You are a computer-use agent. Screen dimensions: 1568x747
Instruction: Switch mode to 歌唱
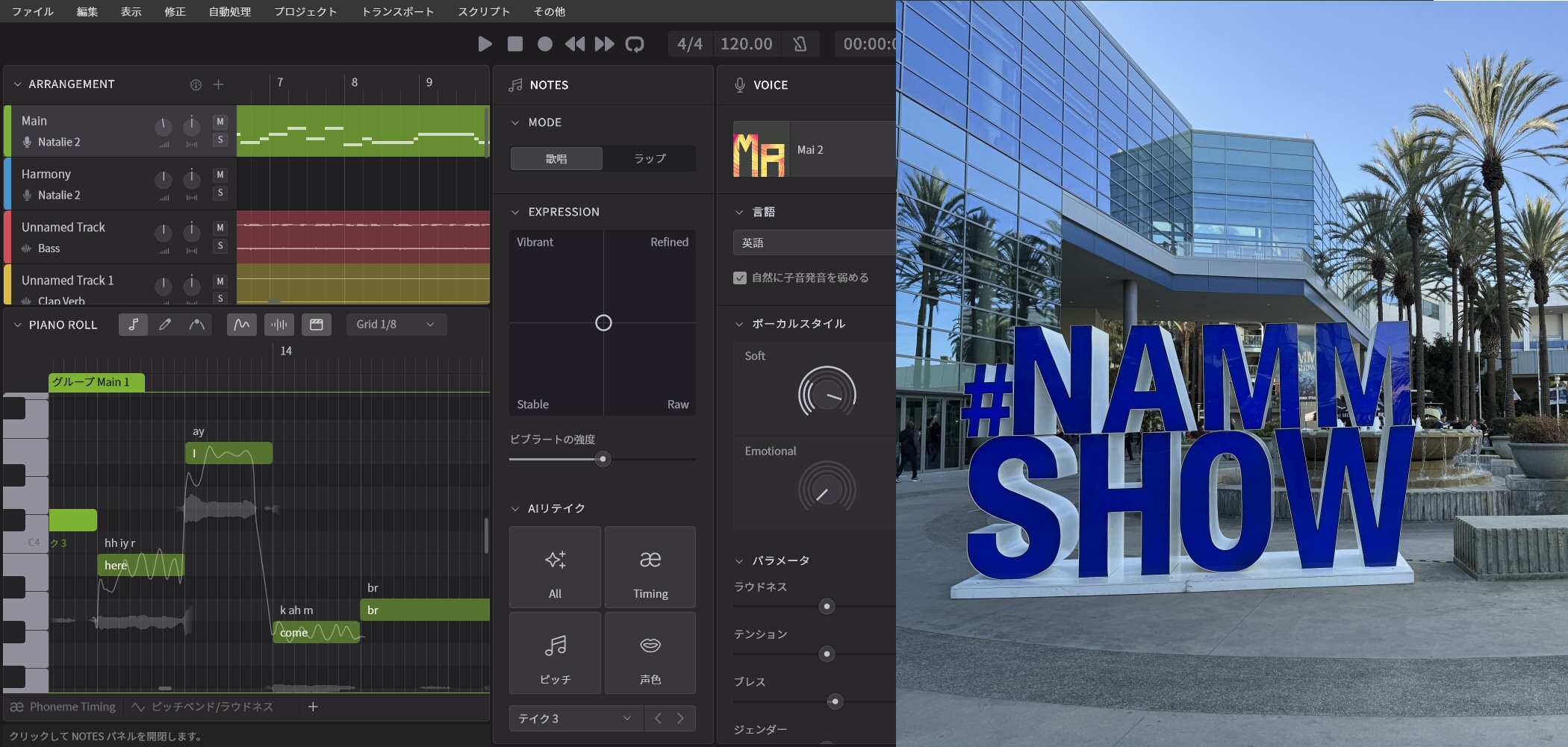tap(556, 158)
